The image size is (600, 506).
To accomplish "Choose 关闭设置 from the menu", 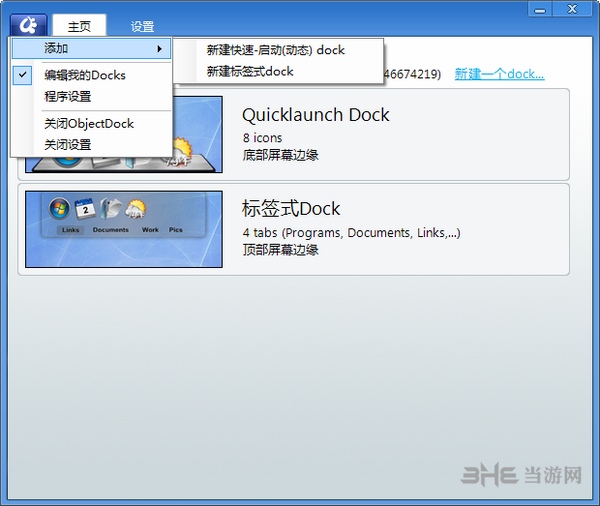I will click(68, 145).
